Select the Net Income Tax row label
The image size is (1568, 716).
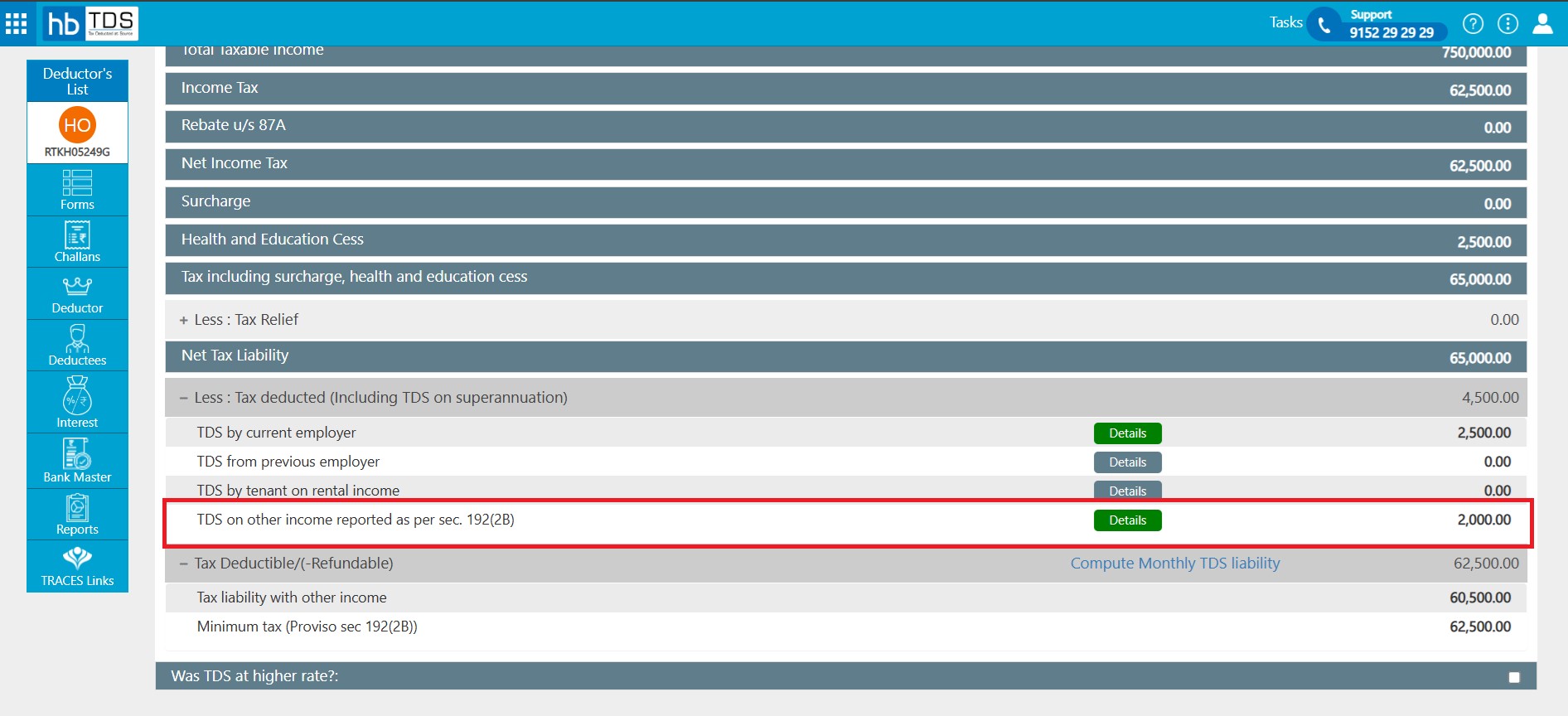click(x=235, y=163)
